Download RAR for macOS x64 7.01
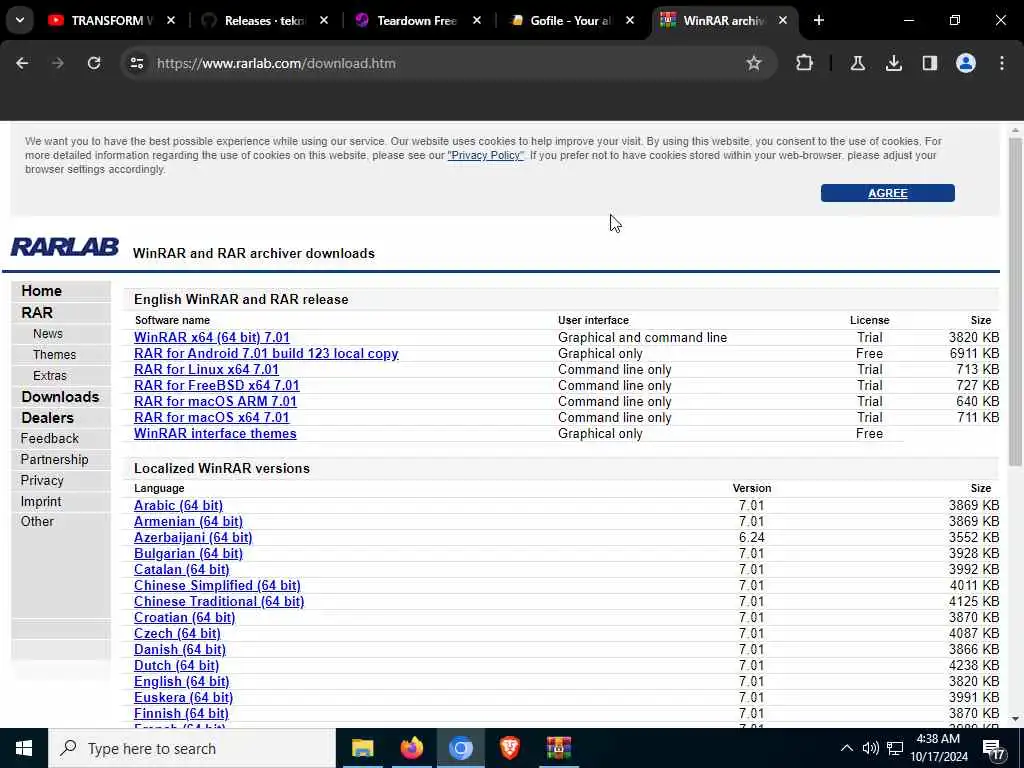1024x768 pixels. (212, 418)
